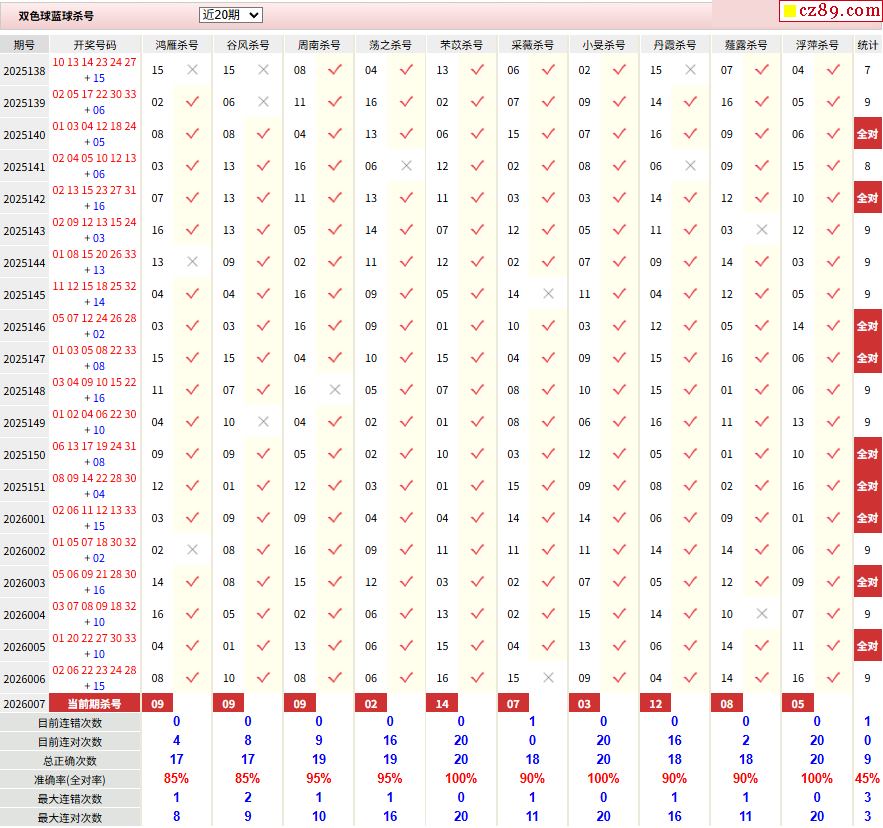Click the gray cross in 鸿雁杀号 row 2026002
The width and height of the screenshot is (883, 828).
point(192,550)
